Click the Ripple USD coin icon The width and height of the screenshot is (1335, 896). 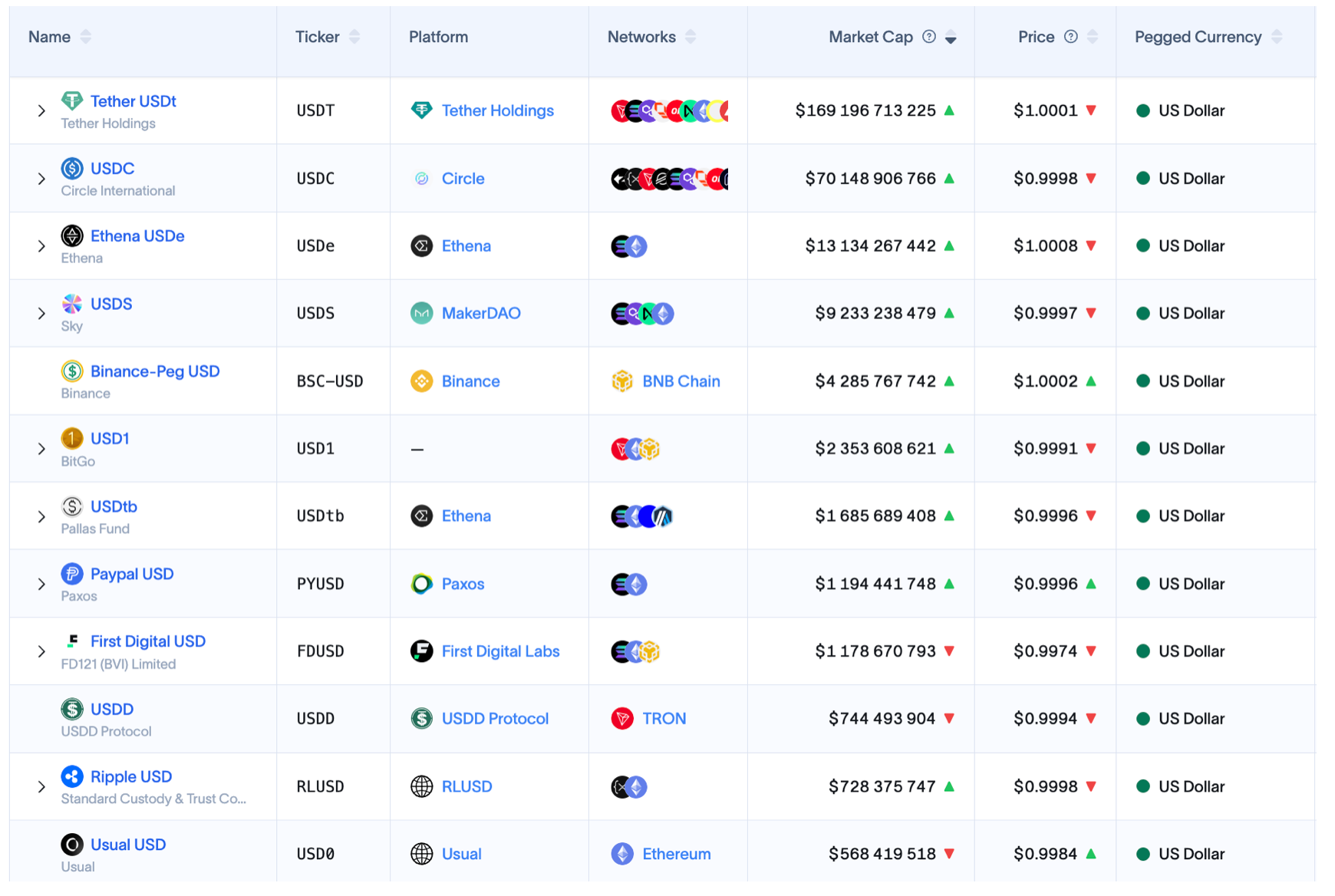point(72,776)
